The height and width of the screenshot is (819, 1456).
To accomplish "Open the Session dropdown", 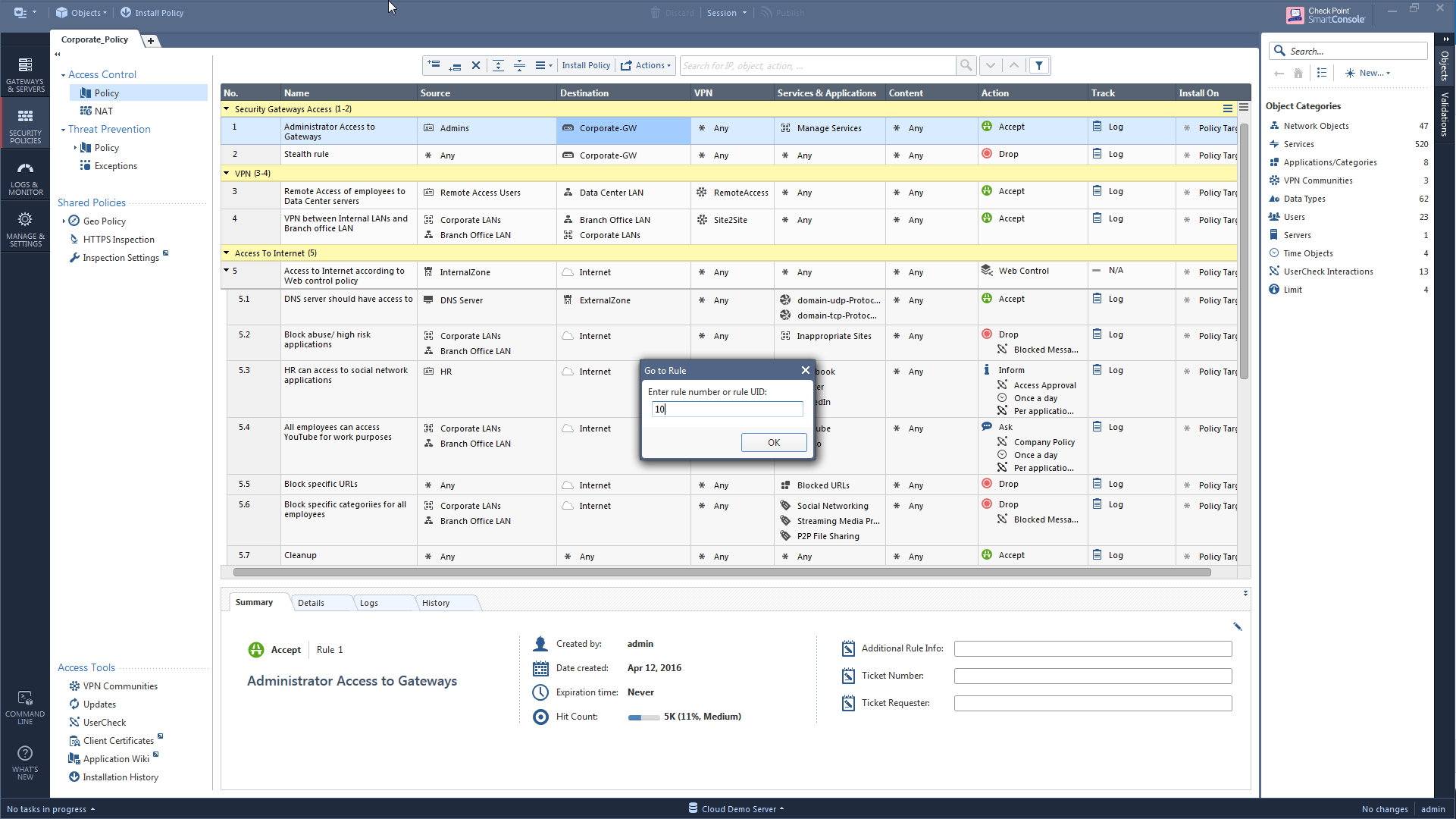I will coord(726,13).
